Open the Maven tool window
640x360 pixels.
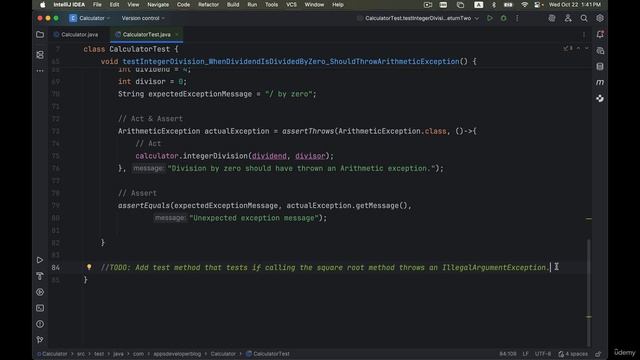600,82
